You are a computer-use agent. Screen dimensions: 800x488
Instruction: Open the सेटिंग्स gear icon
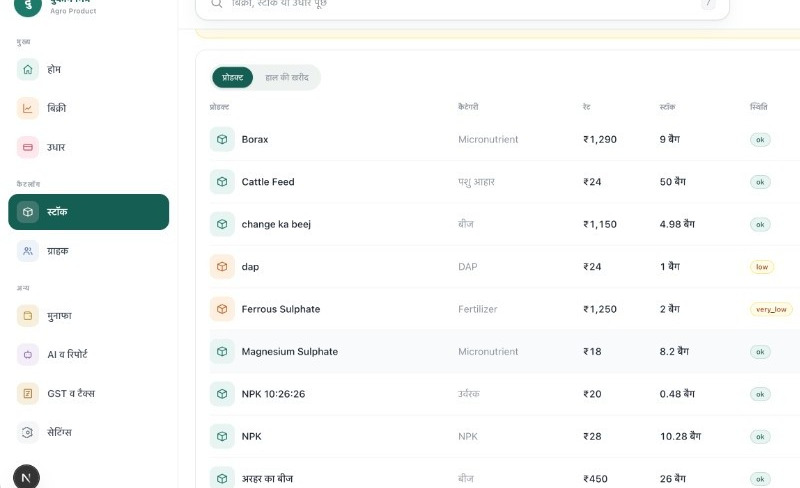point(28,432)
